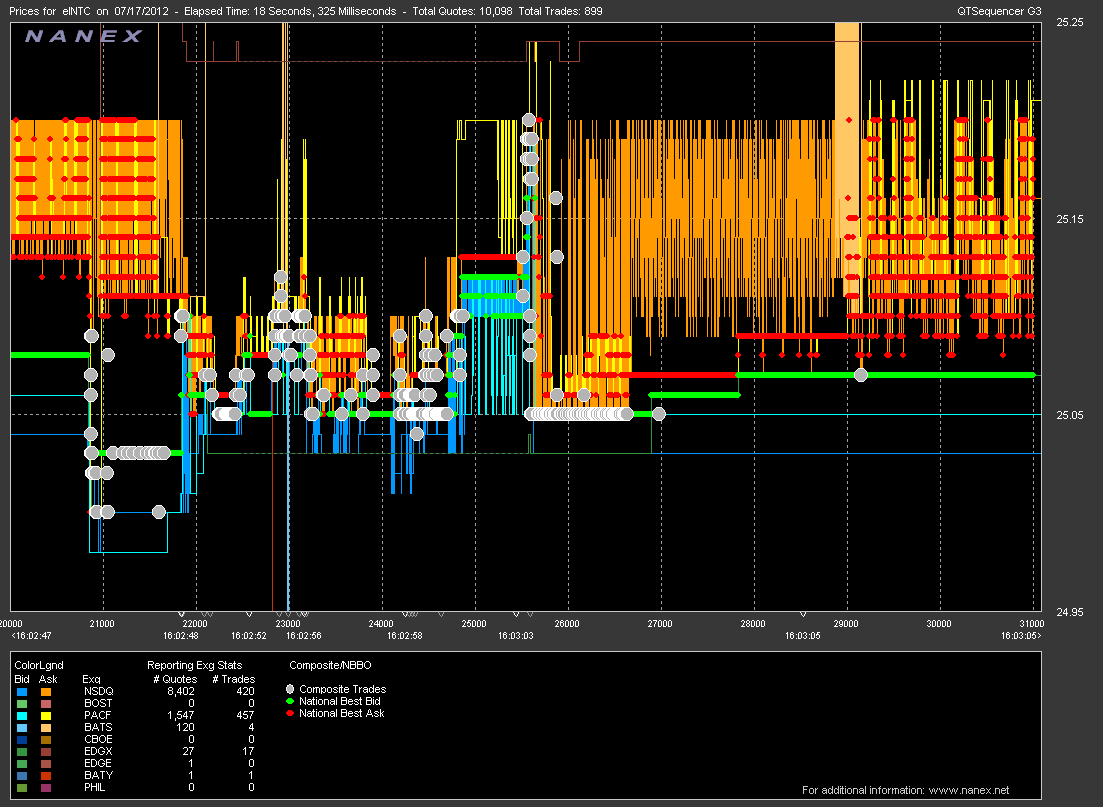
Task: Click the 25.05 price axis label
Action: coord(1070,416)
